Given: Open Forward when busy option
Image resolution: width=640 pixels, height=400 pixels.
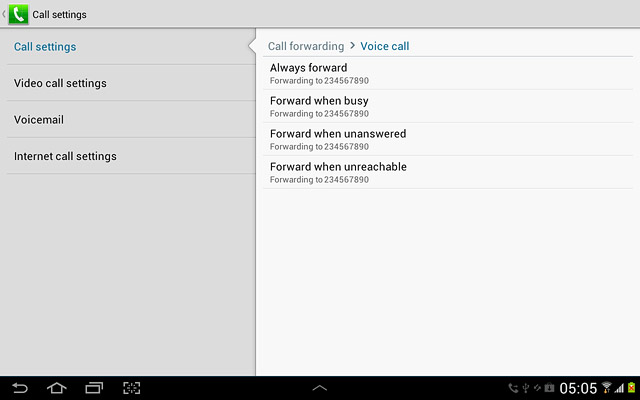Looking at the screenshot, I should 448,106.
